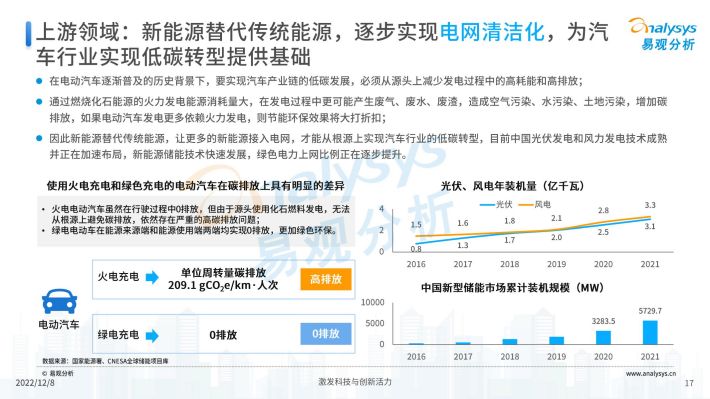Click the blue 0排放 label
This screenshot has width=710, height=399.
click(x=326, y=334)
